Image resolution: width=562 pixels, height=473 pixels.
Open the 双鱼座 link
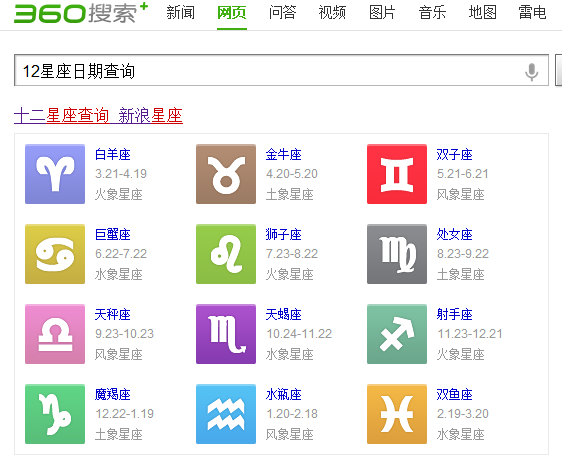(454, 395)
